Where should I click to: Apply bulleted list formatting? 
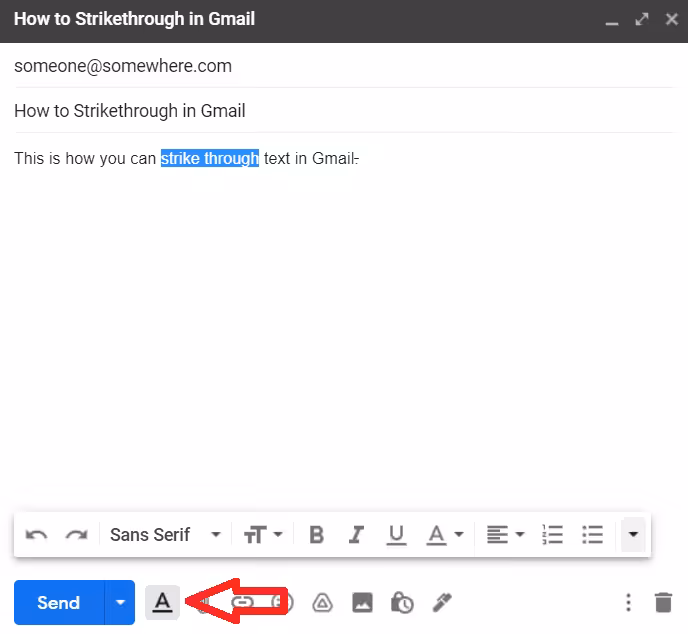(592, 534)
